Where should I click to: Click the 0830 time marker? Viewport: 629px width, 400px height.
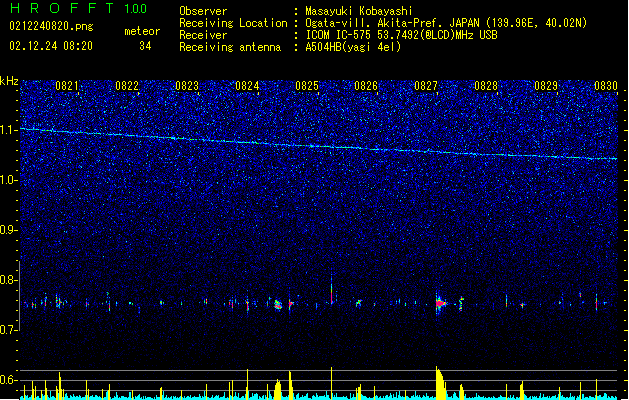coord(606,86)
